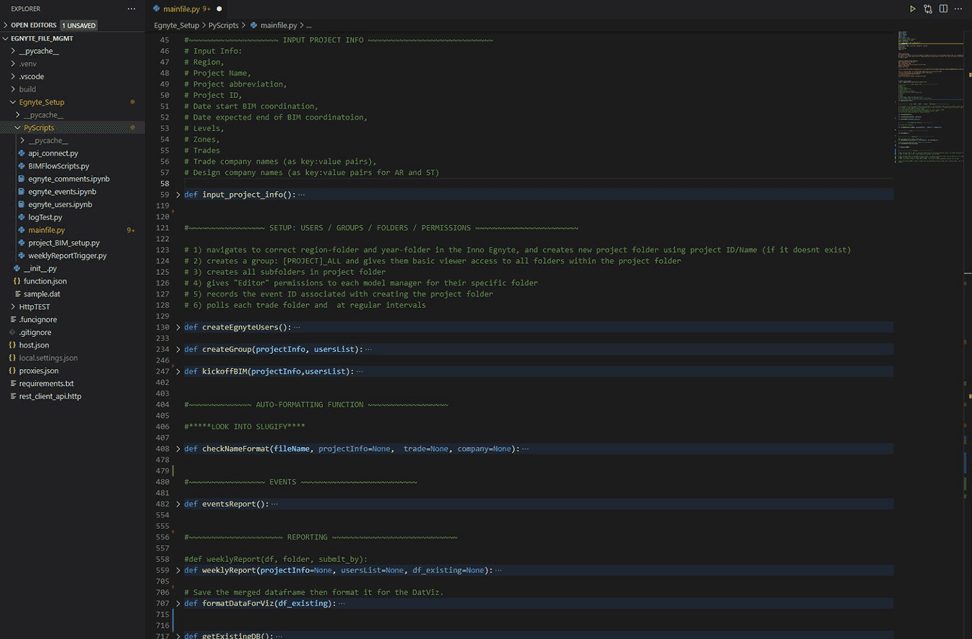
Task: Click the Python icon in the mainfile.py tab
Action: click(x=156, y=9)
